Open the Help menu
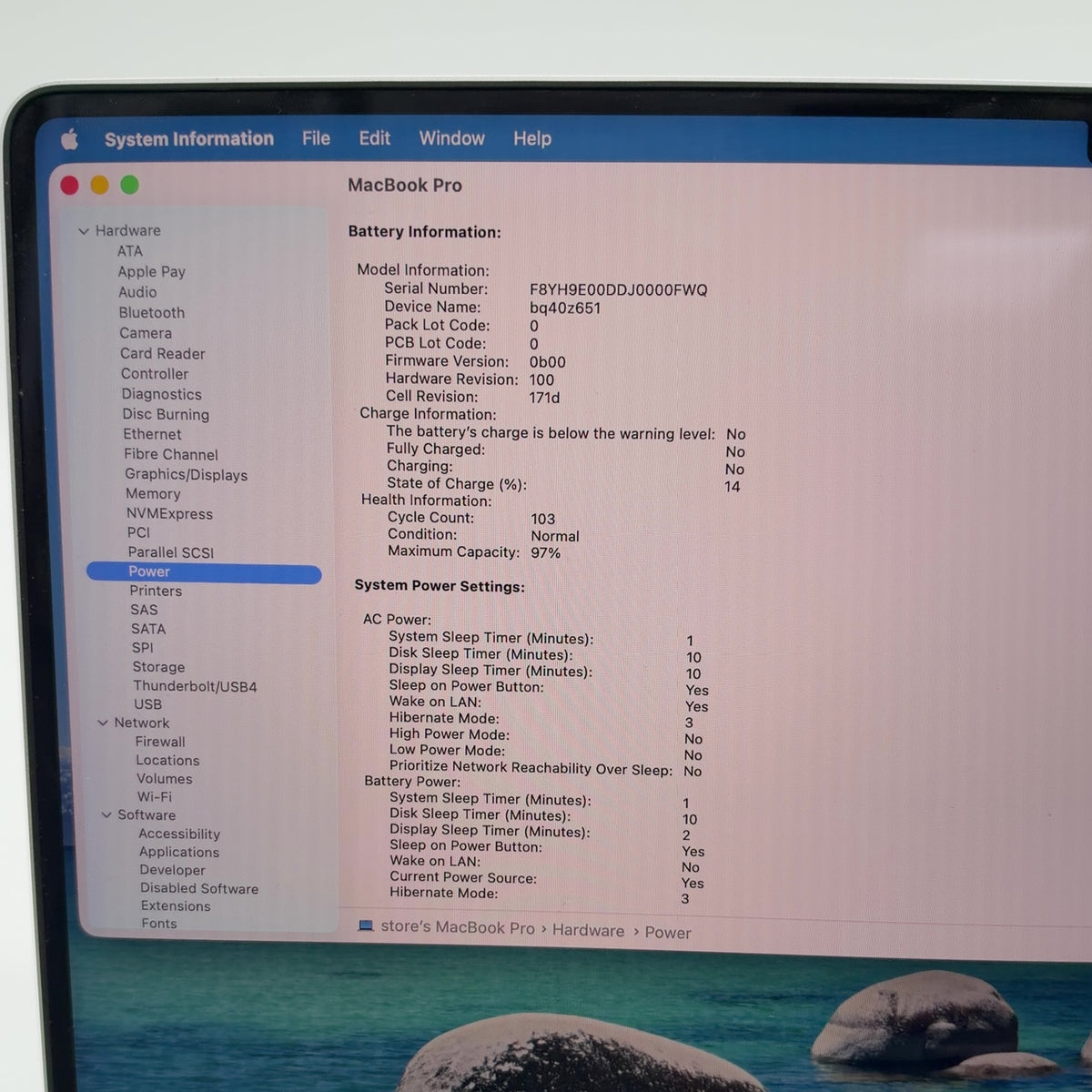 point(532,138)
